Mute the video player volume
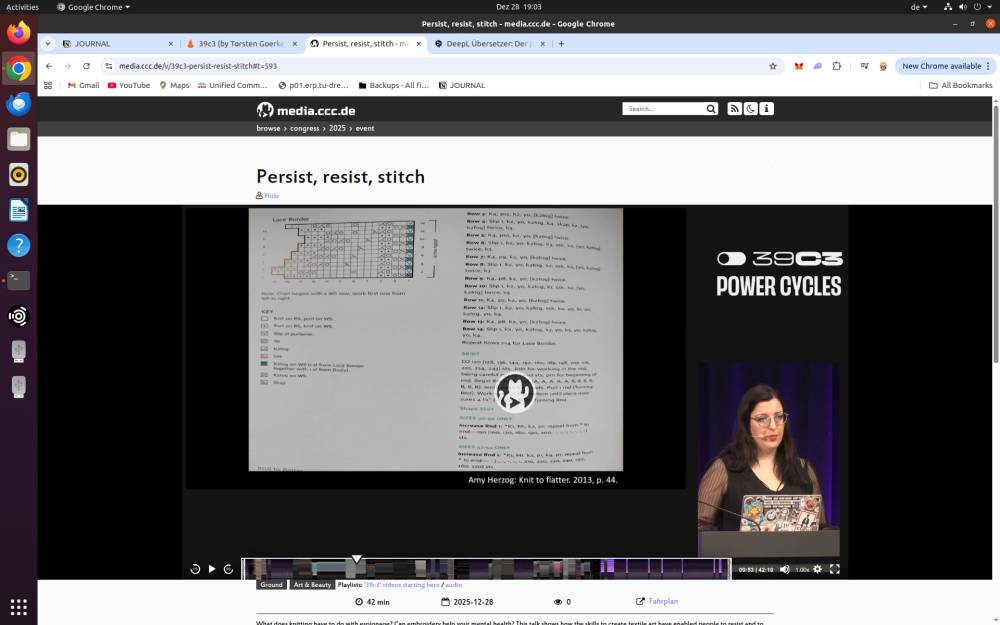 coord(784,569)
